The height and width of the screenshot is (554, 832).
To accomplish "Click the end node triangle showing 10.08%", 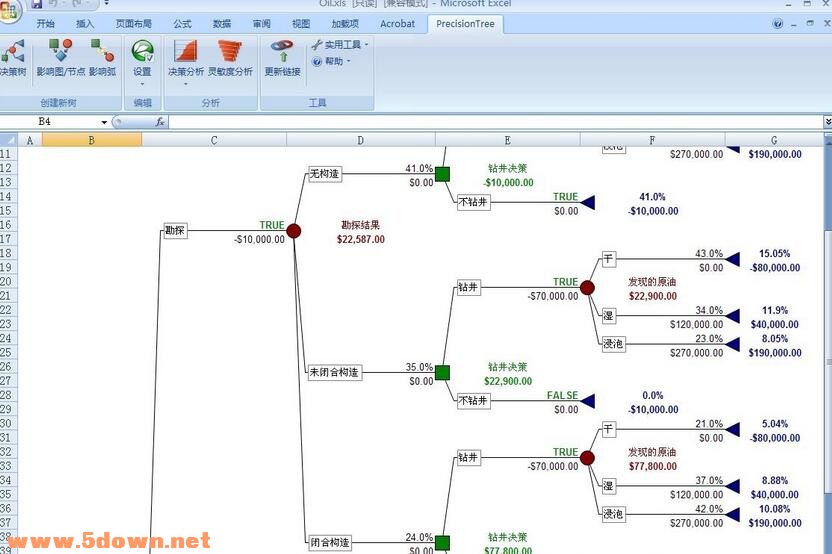I will pos(733,514).
